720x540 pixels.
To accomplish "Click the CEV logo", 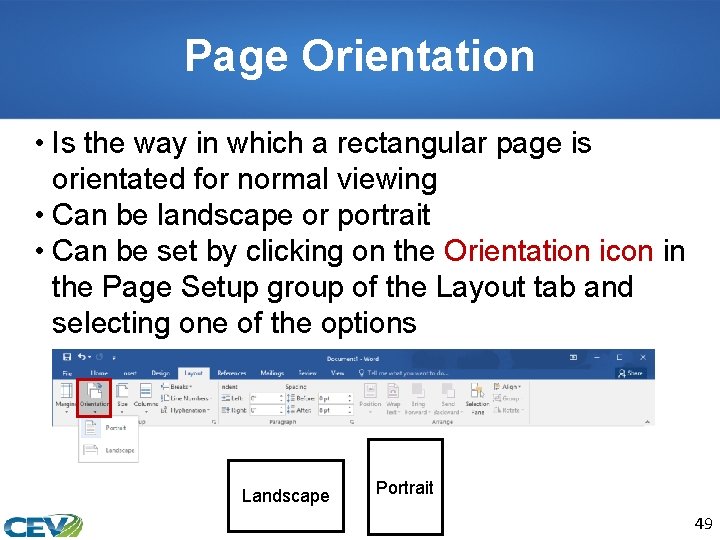I will (x=43, y=526).
